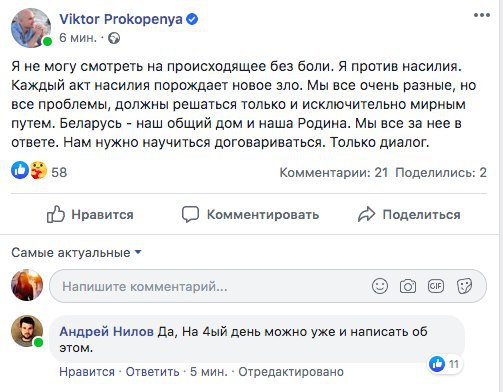This screenshot has height=392, width=503.
Task: Attach a photo using the camera icon
Action: point(408,286)
